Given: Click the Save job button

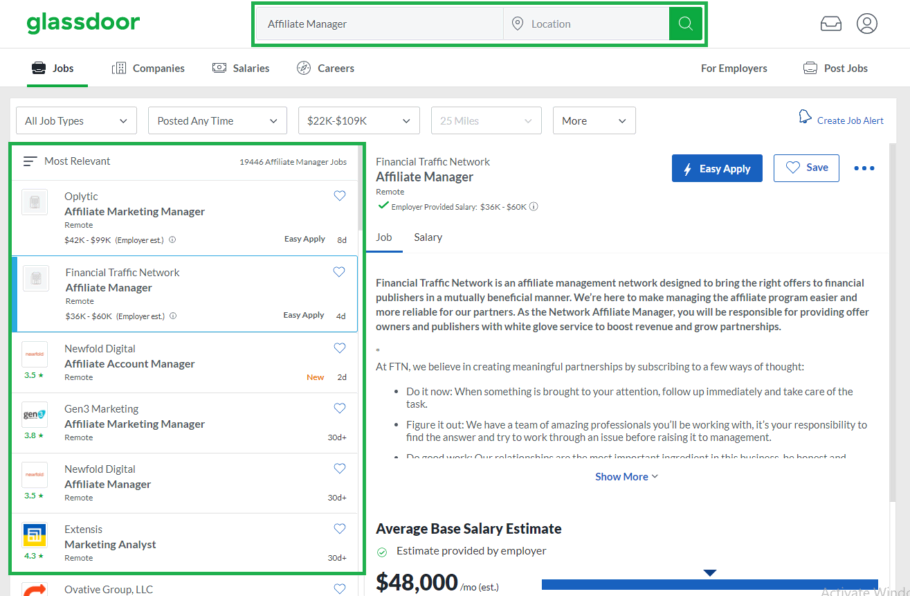Looking at the screenshot, I should tap(806, 168).
